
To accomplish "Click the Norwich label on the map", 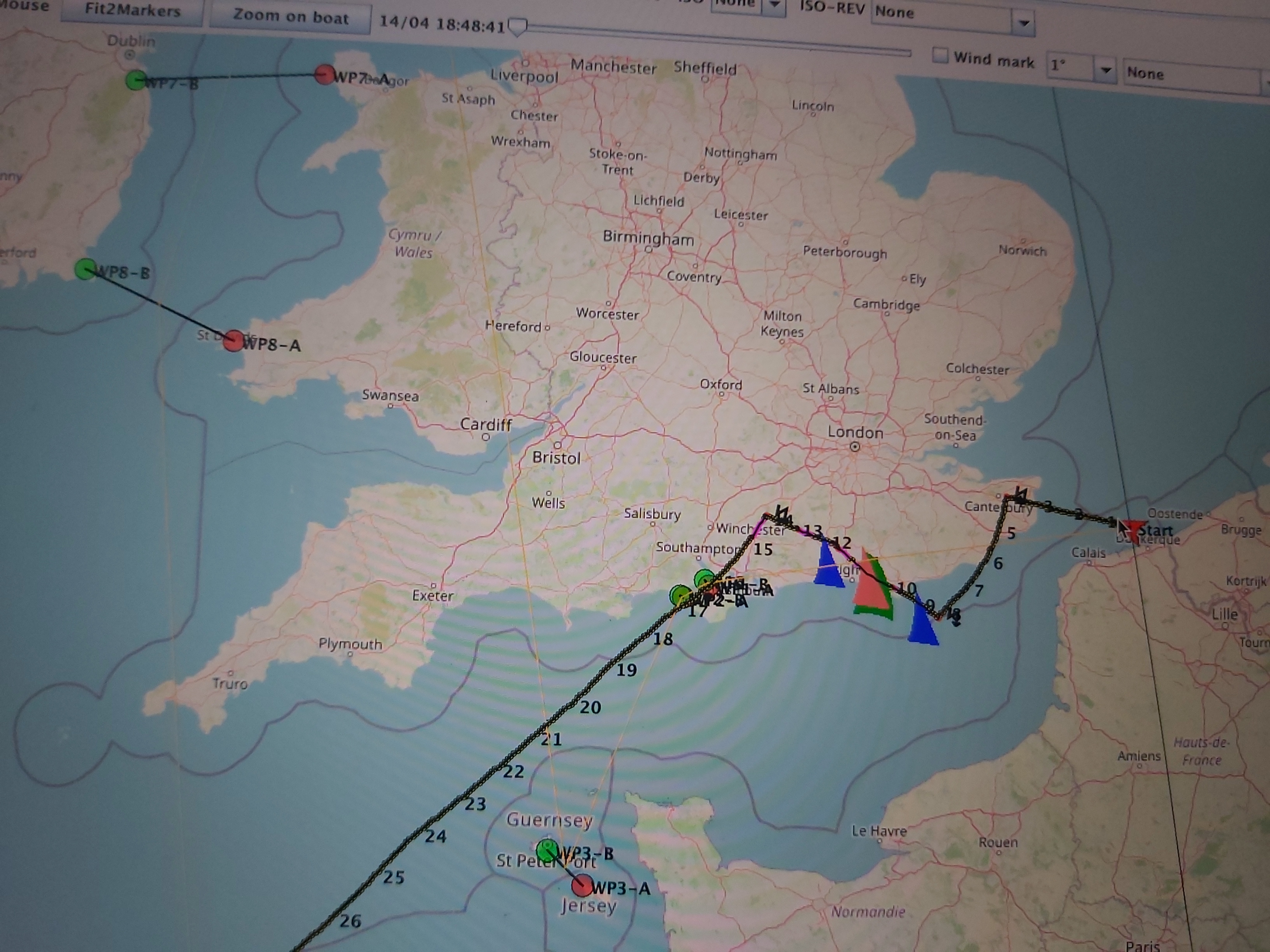I will [x=1022, y=250].
